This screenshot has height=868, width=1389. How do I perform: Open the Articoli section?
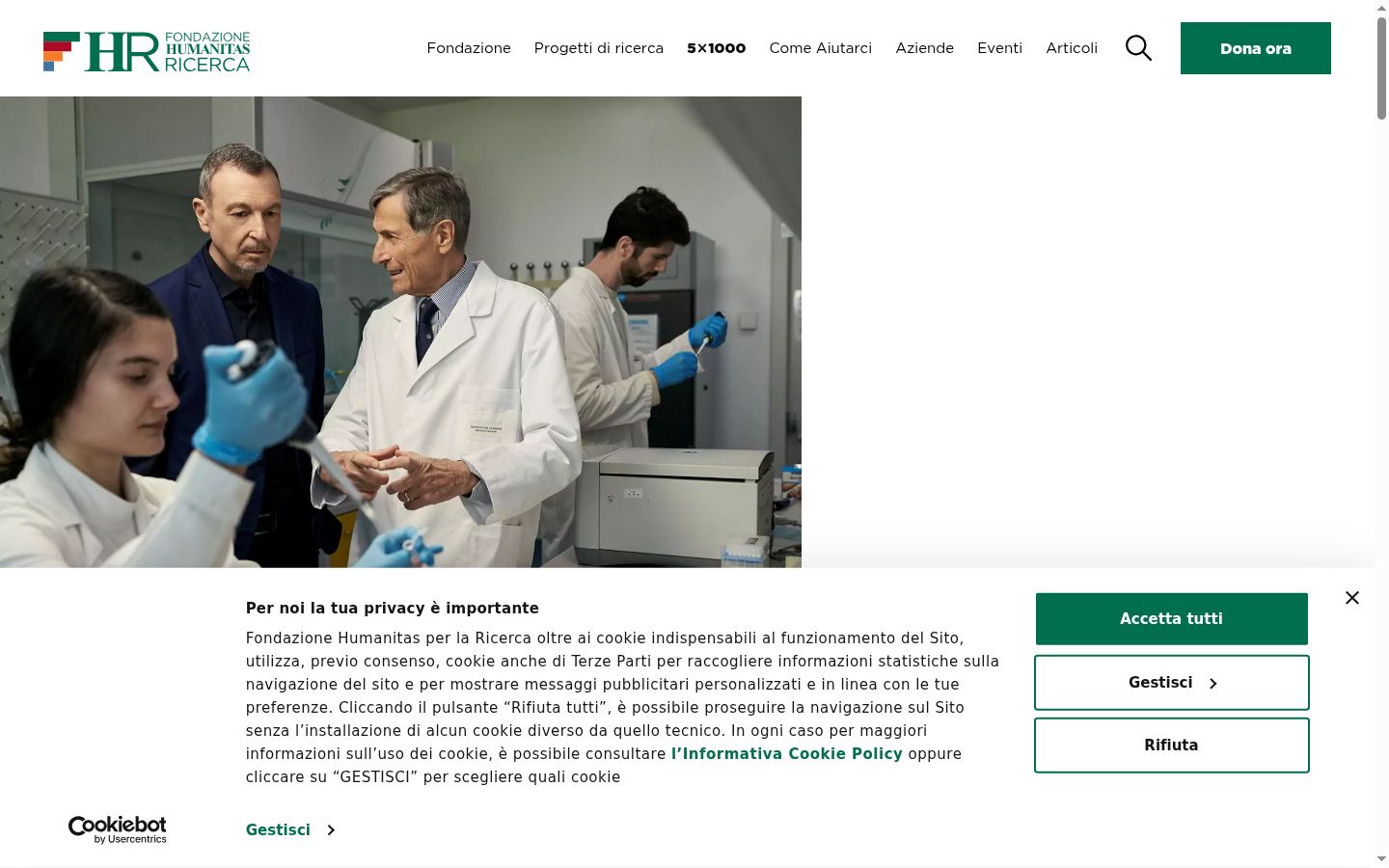tap(1072, 48)
